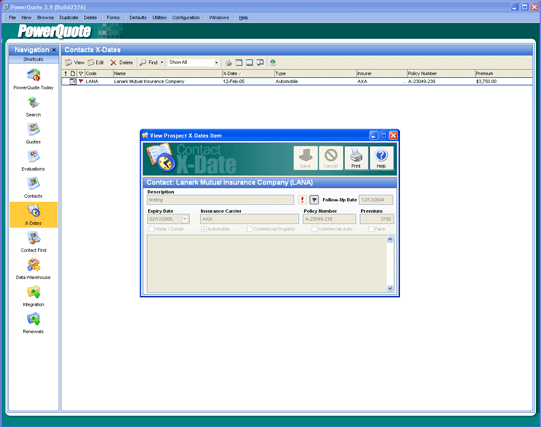Click the Insurance Carrier field AXA

click(249, 219)
